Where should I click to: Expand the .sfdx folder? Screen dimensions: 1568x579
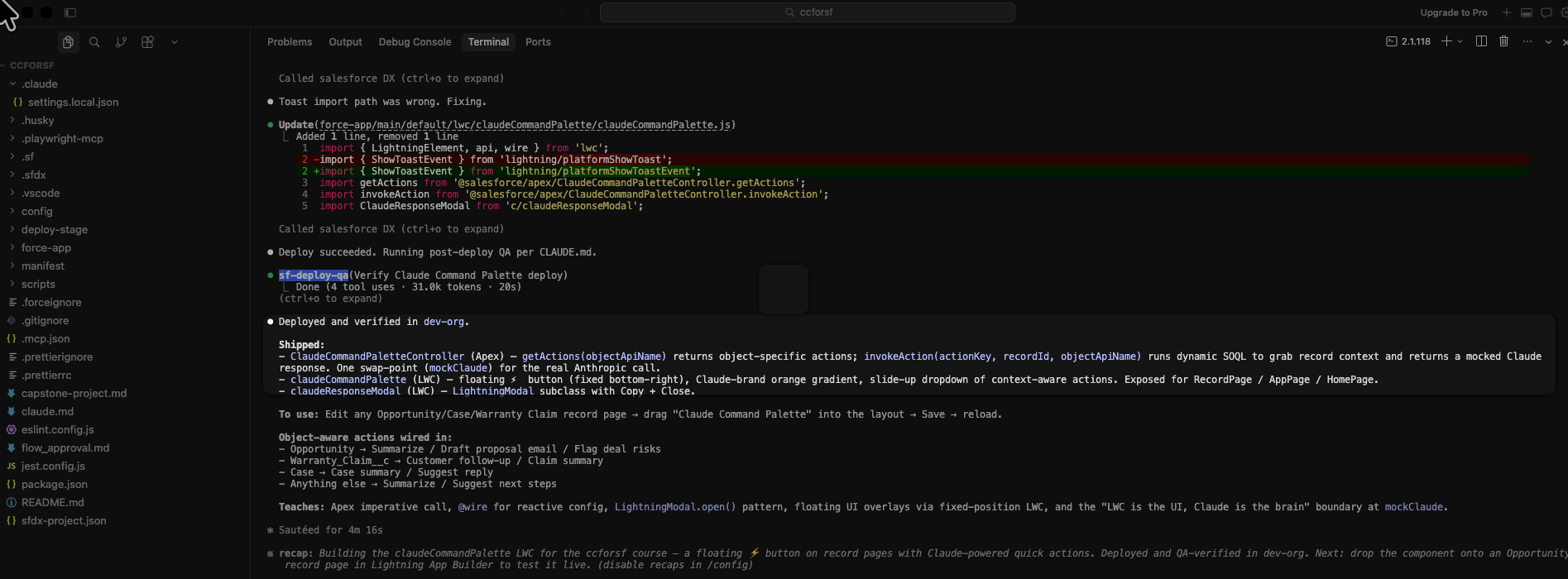point(34,175)
